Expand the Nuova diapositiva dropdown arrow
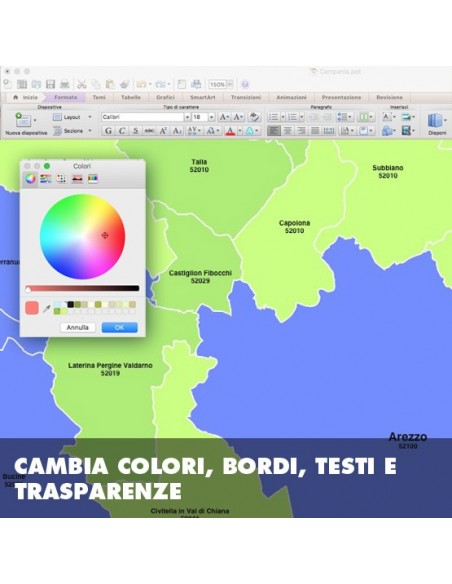Viewport: 452px width, 584px height. (35, 120)
